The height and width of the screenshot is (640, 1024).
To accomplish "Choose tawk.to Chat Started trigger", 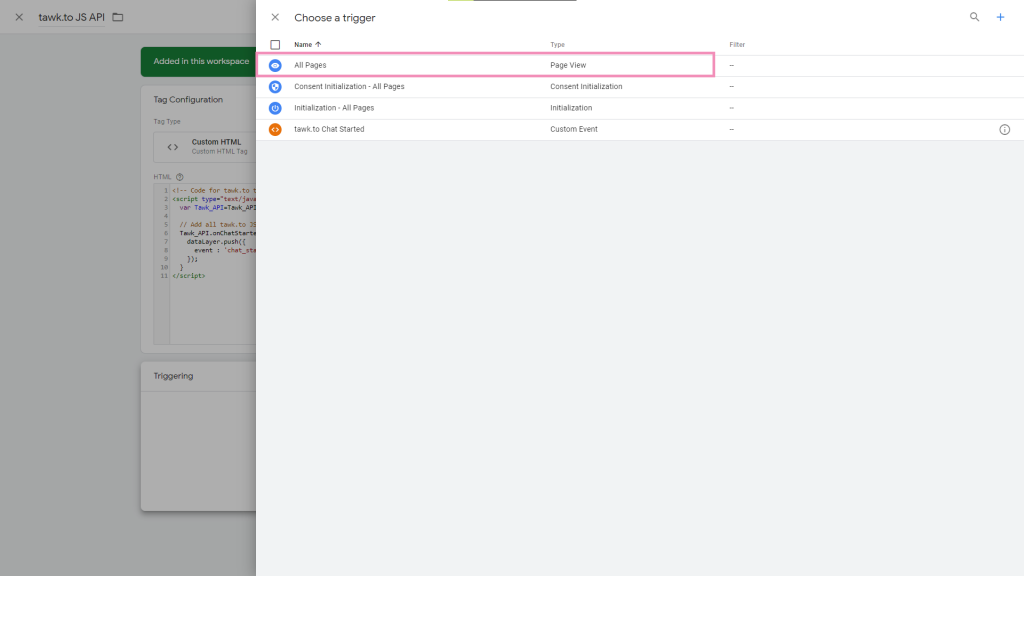I will coord(329,129).
